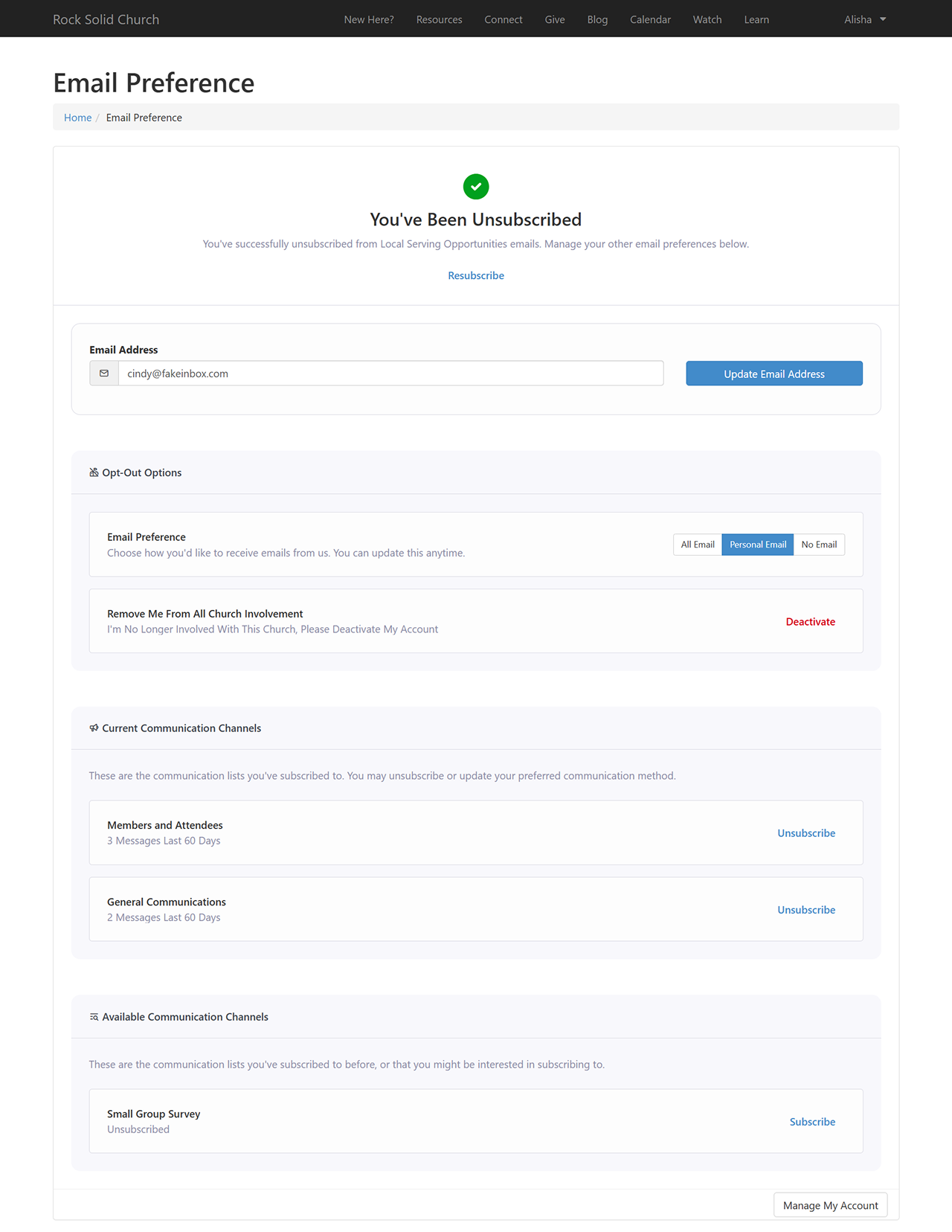Select the All Email preference option
This screenshot has height=1232, width=952.
click(x=697, y=545)
